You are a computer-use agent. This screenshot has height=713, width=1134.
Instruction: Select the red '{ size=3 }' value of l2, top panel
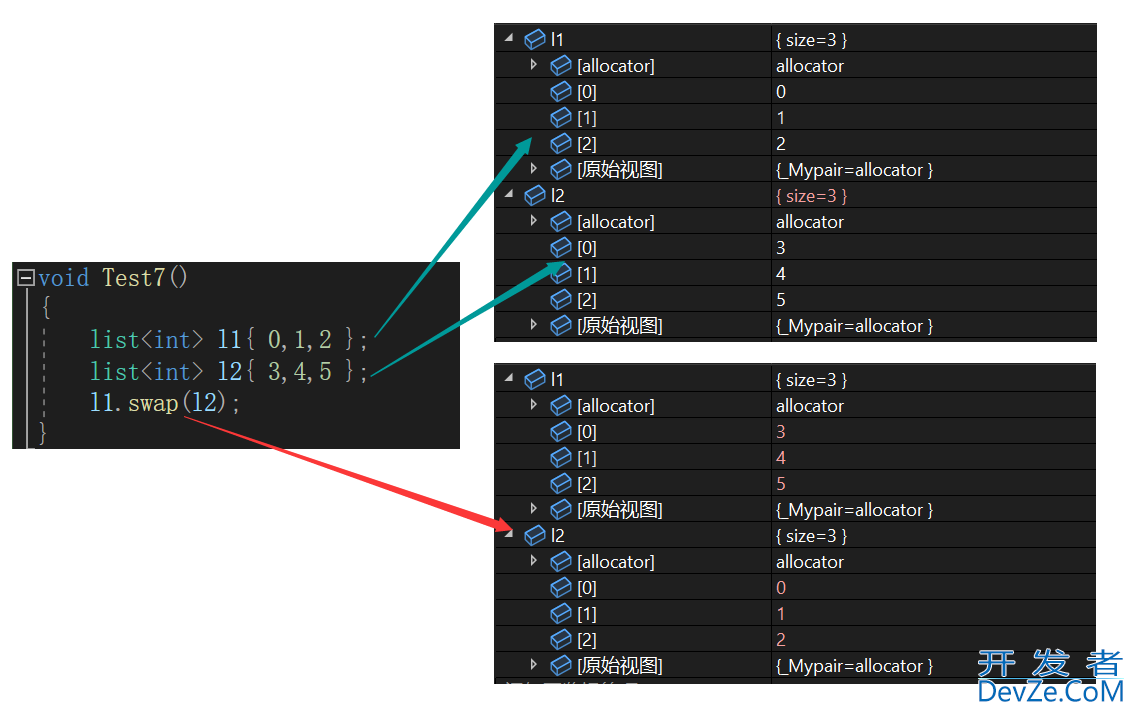tap(811, 196)
